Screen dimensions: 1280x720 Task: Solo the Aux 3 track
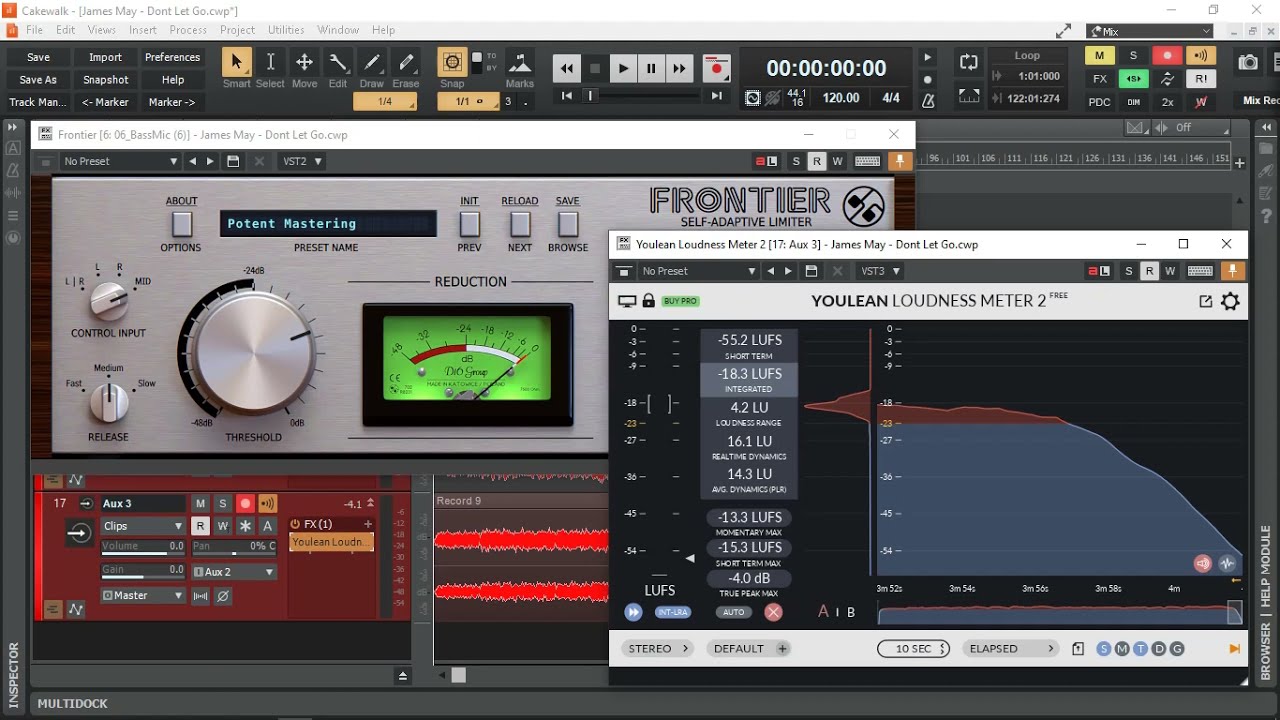(x=222, y=504)
